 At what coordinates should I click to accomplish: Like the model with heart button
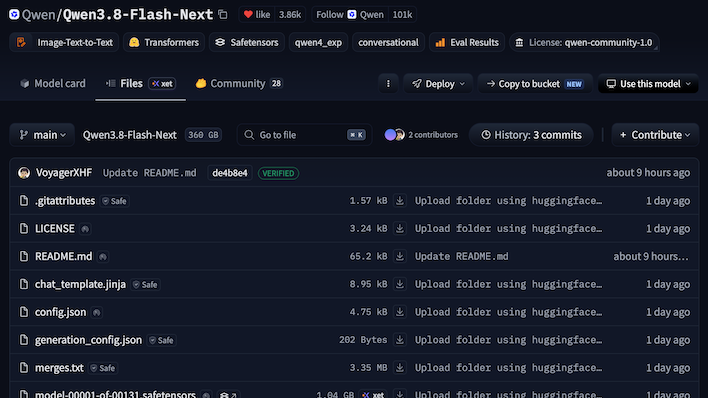(257, 14)
